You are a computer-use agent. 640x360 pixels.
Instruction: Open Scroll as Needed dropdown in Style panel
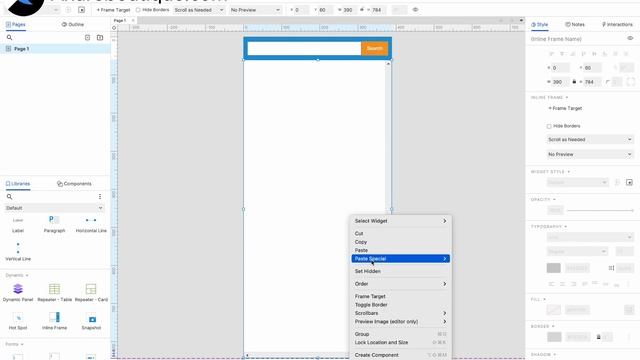(x=590, y=140)
